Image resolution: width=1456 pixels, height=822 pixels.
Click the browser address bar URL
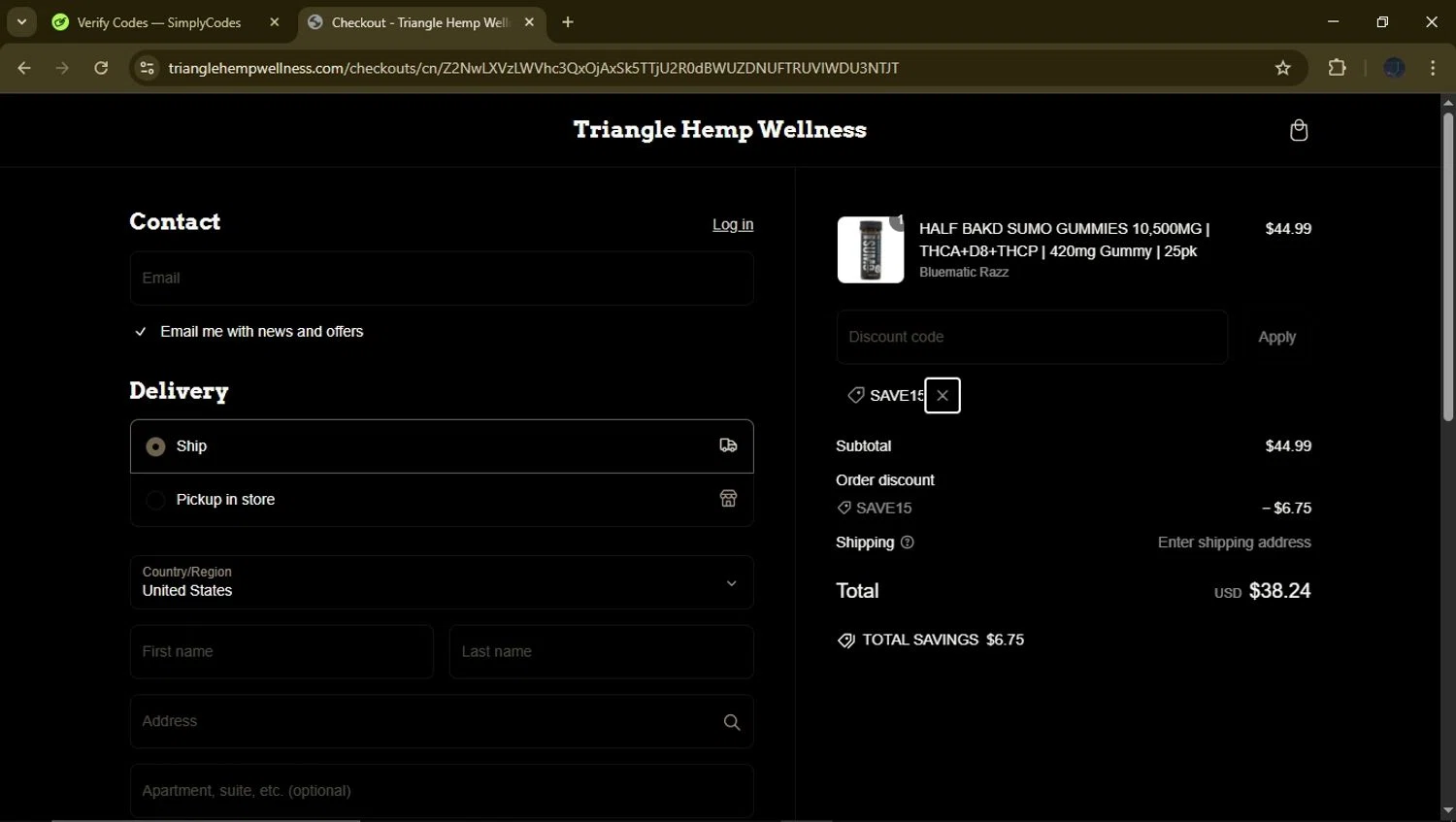click(534, 68)
